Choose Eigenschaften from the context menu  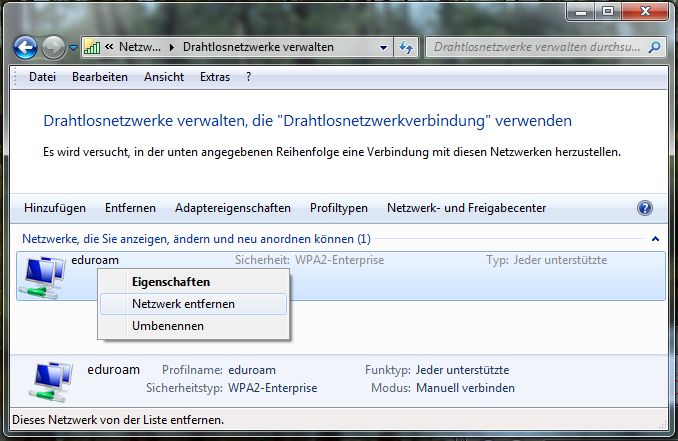pyautogui.click(x=193, y=282)
